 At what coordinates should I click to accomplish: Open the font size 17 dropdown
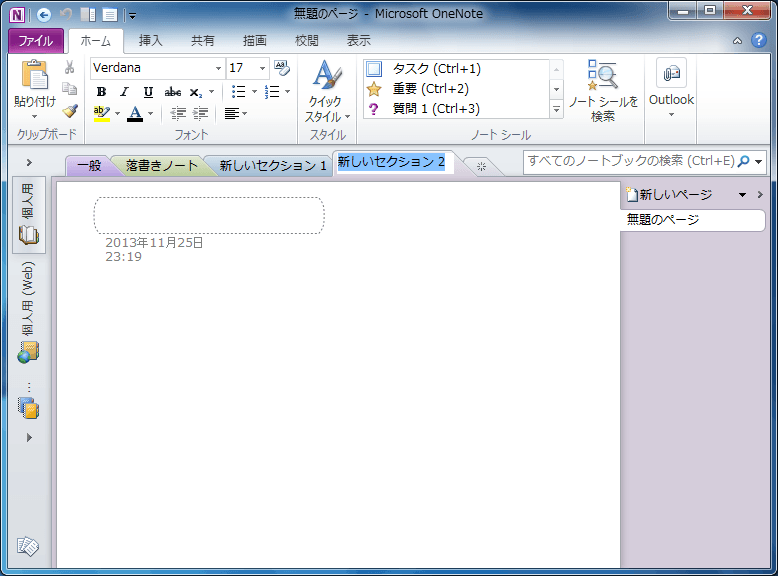(x=262, y=68)
